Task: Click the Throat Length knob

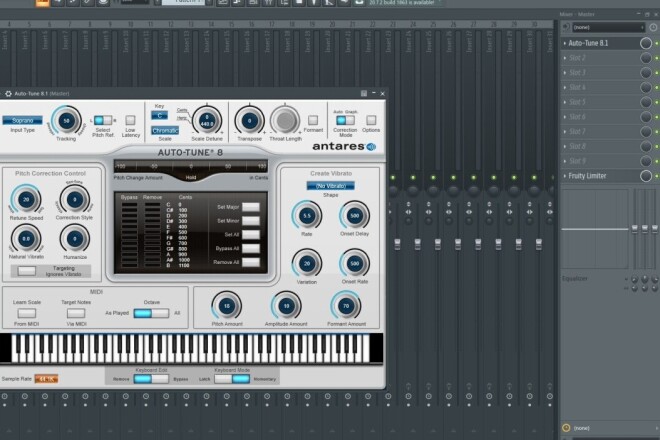Action: coord(285,121)
